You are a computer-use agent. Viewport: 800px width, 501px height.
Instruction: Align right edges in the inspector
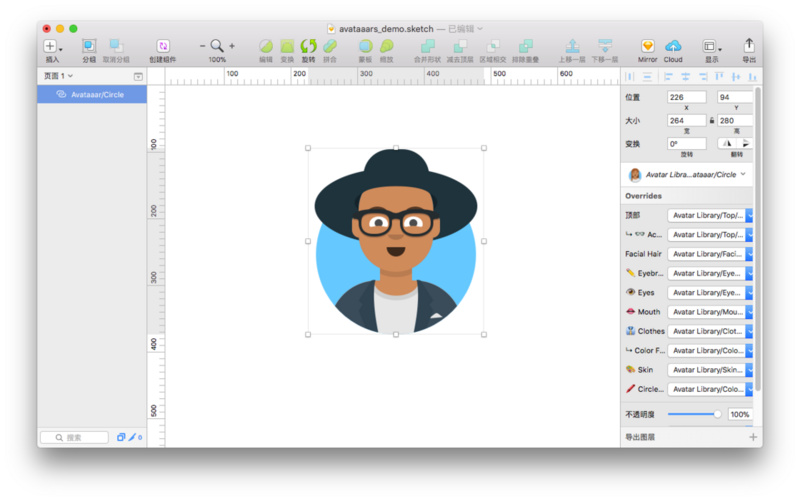[x=703, y=77]
